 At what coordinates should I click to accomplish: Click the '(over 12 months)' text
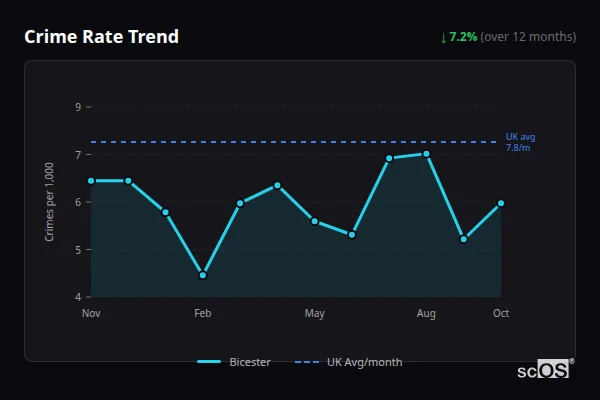(528, 37)
